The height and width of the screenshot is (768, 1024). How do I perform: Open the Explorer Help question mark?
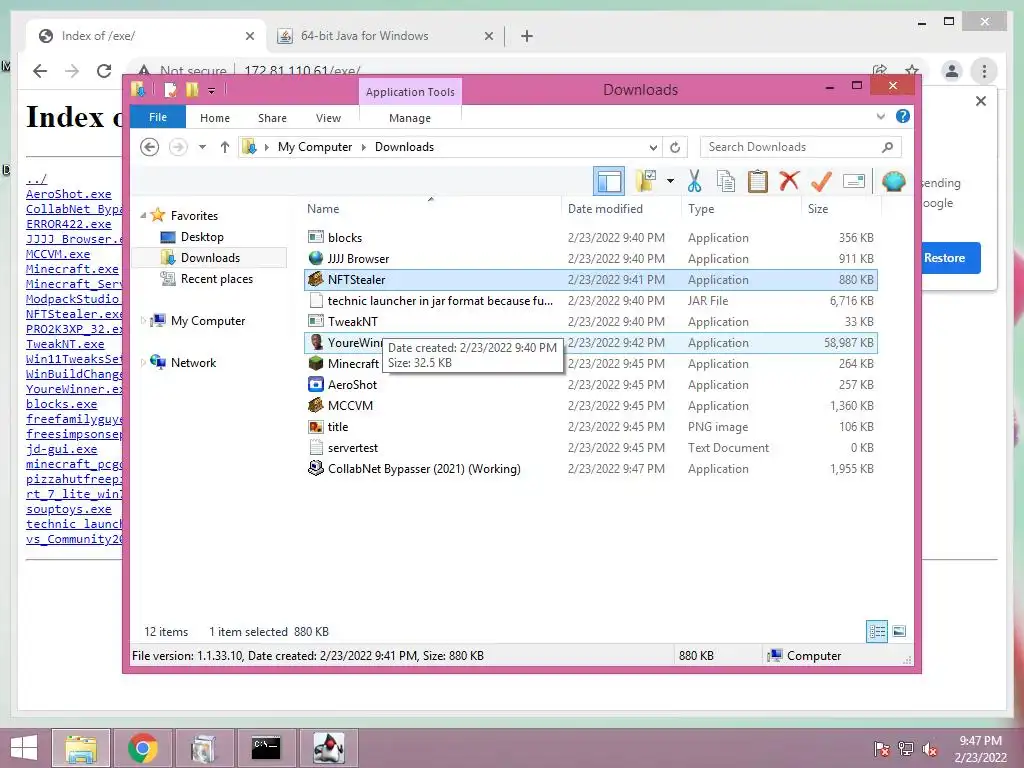pos(903,116)
